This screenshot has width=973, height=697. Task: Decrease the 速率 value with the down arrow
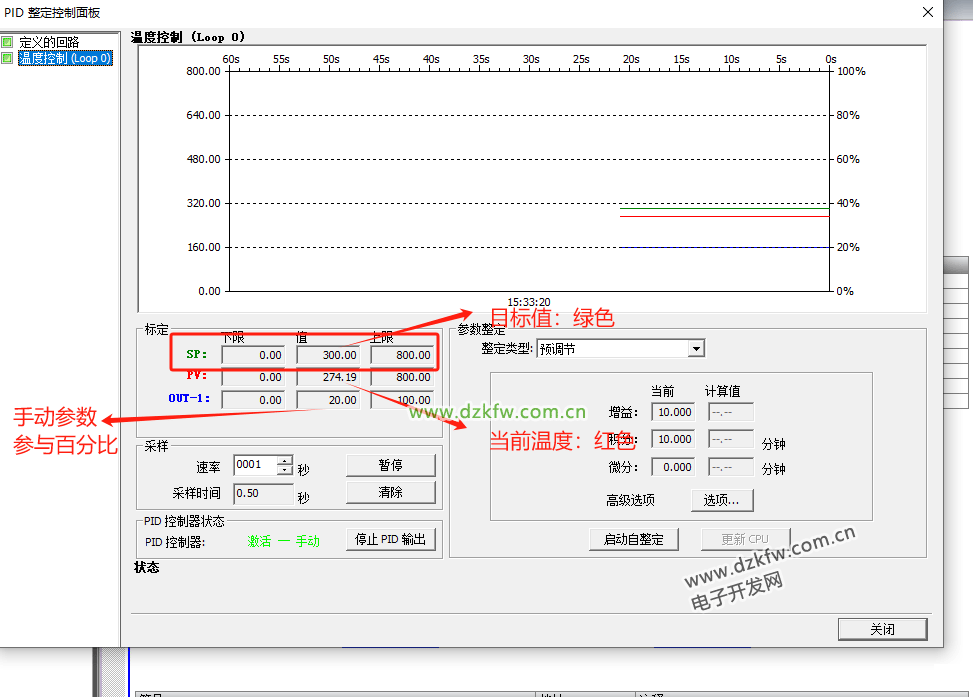285,470
